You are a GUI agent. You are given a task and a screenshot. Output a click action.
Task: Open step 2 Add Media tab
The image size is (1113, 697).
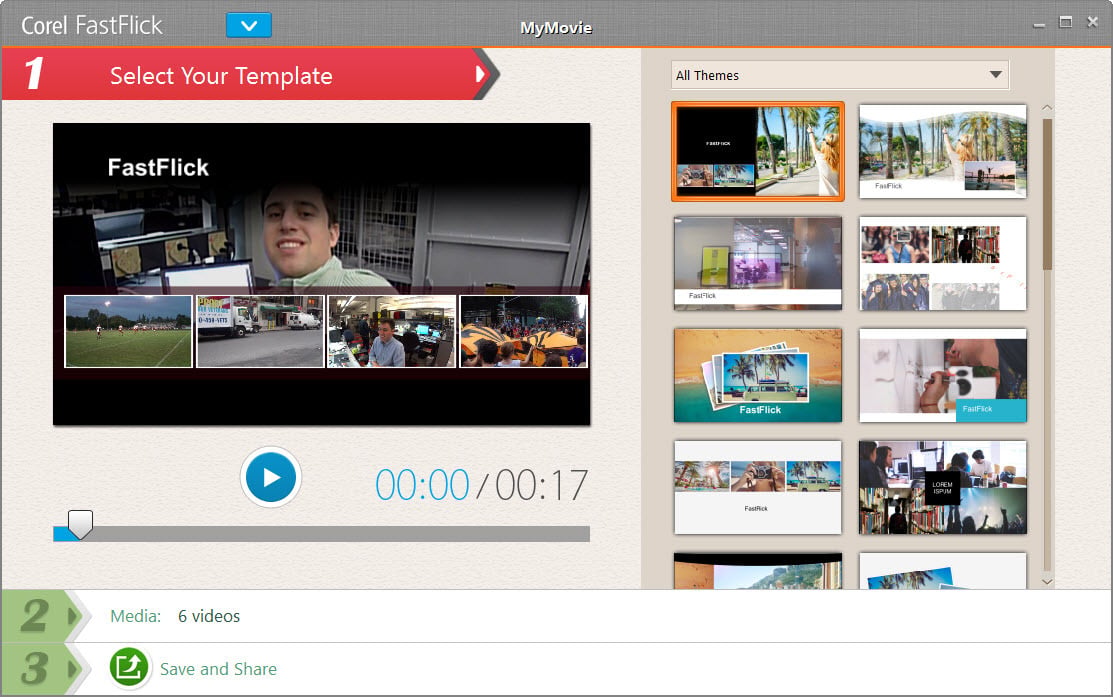[x=44, y=615]
